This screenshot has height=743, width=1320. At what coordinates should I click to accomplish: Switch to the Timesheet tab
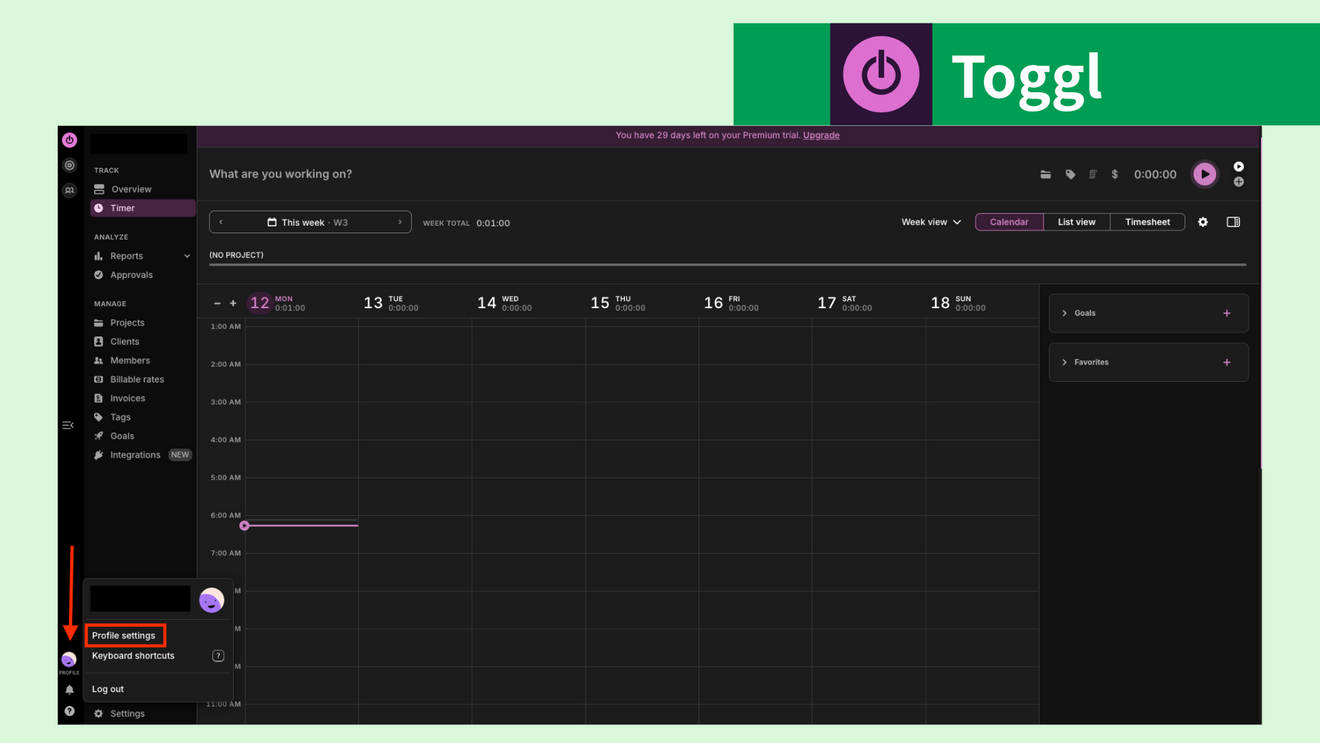pyautogui.click(x=1147, y=222)
